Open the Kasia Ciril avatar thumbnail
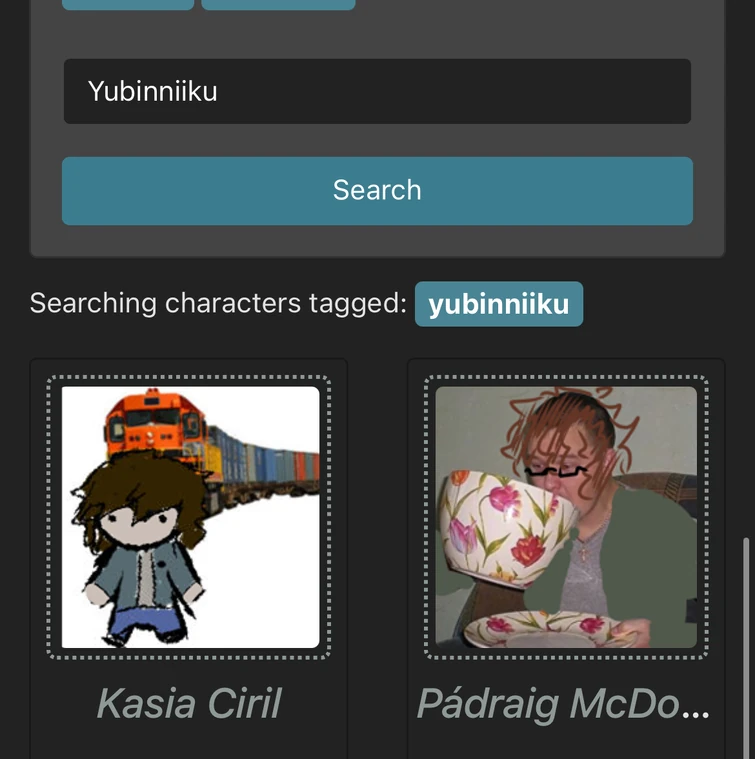 tap(190, 517)
